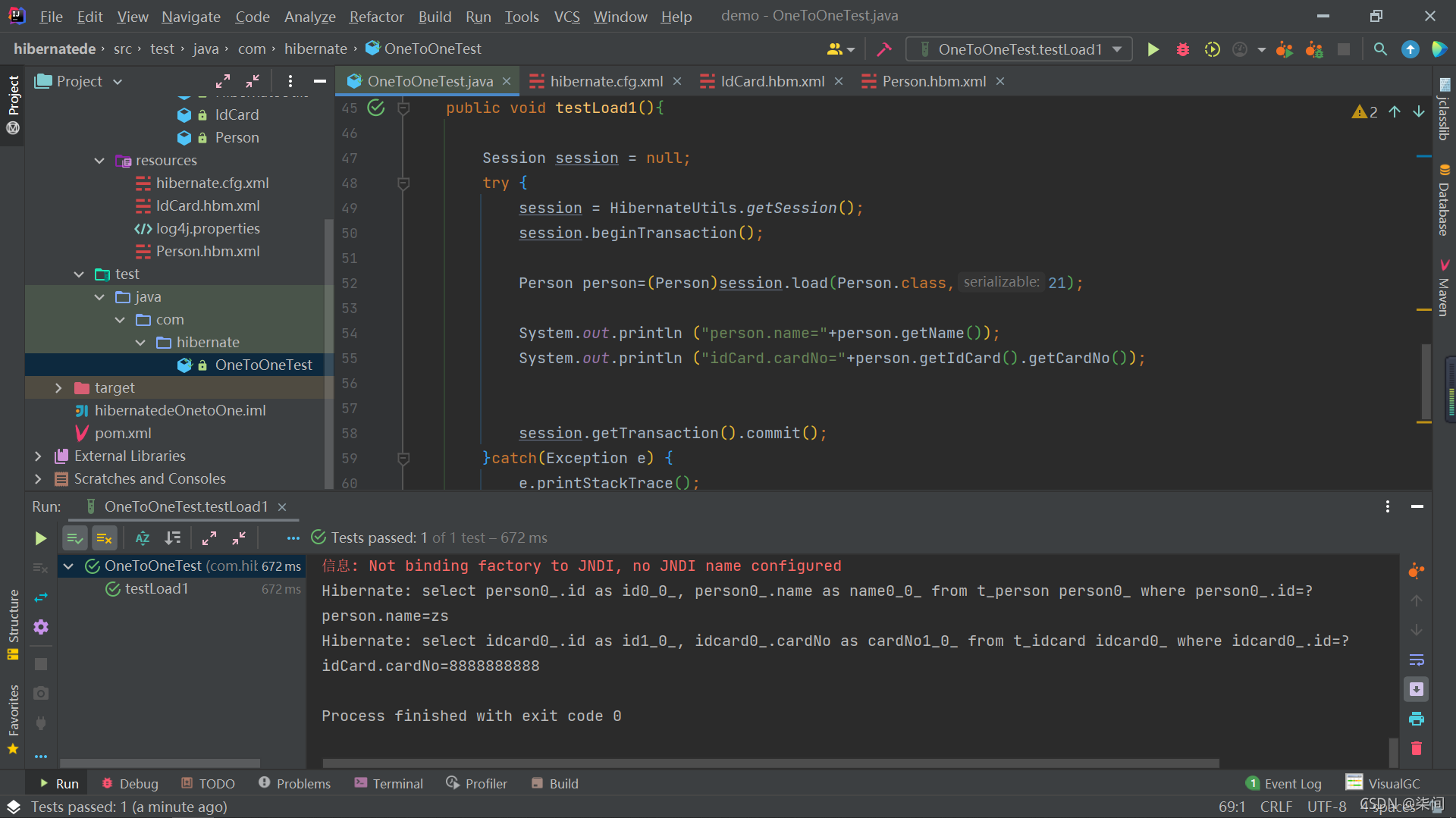Toggle show ignored tests filter
This screenshot has width=1456, height=818.
point(105,538)
